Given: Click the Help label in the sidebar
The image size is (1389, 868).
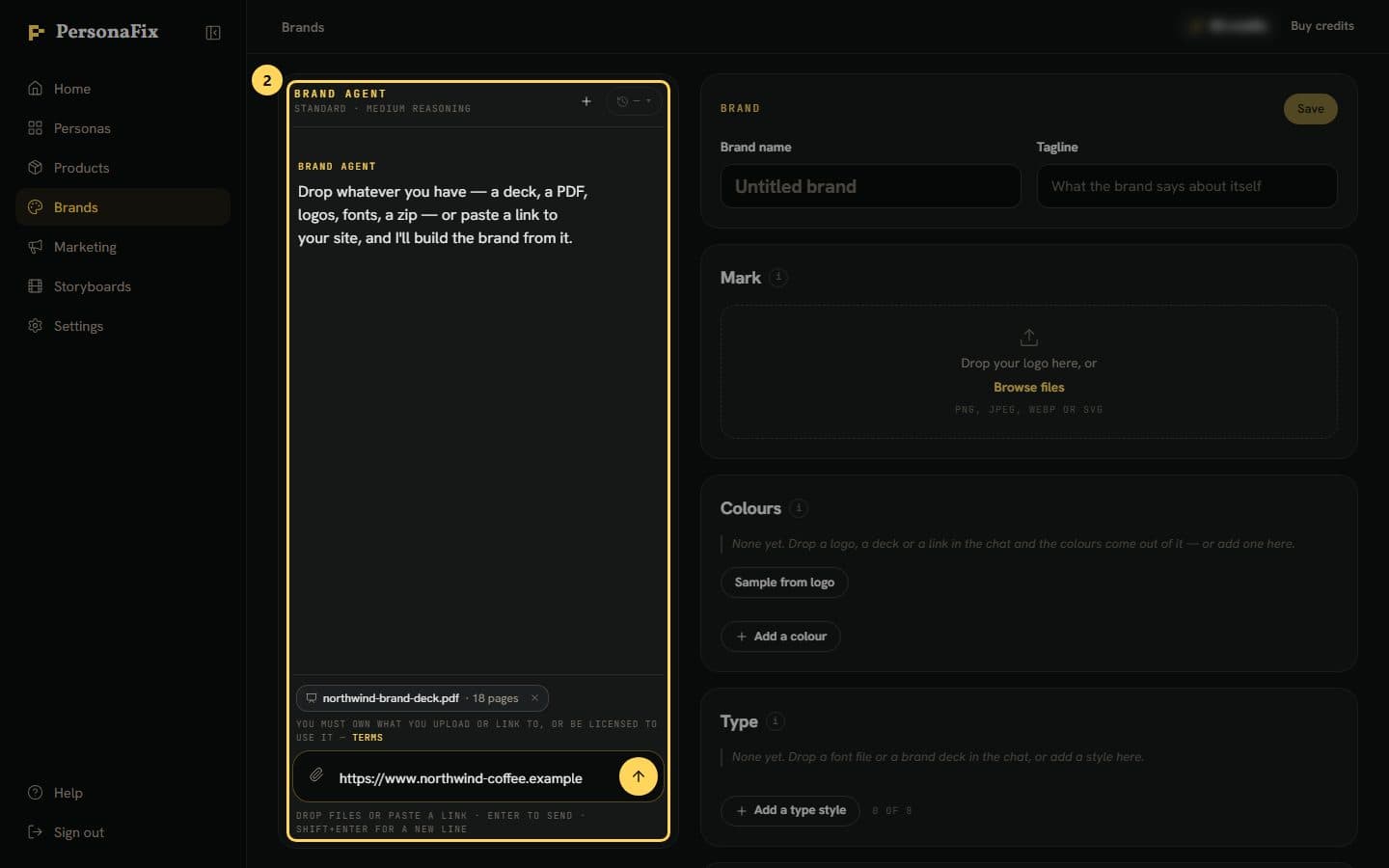Looking at the screenshot, I should tap(68, 793).
